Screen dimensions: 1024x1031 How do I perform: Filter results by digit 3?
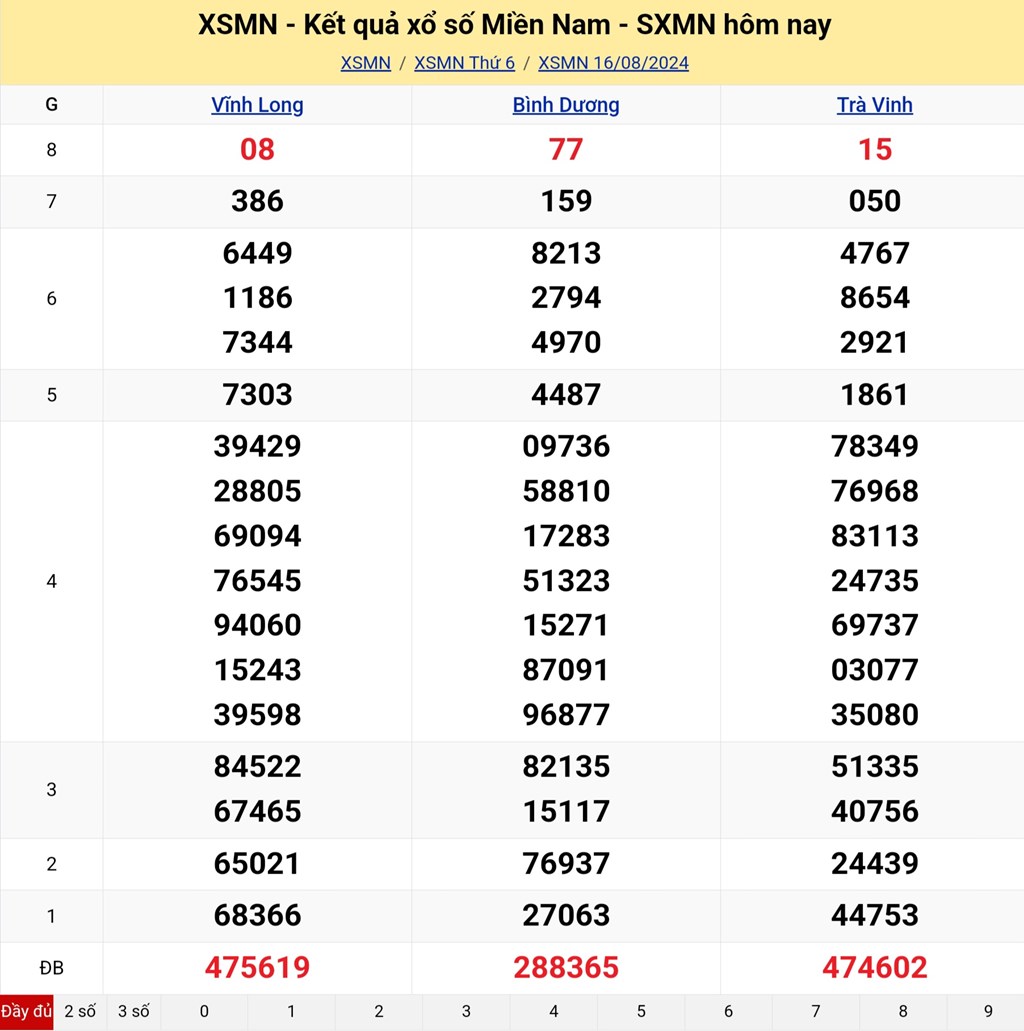(466, 1011)
